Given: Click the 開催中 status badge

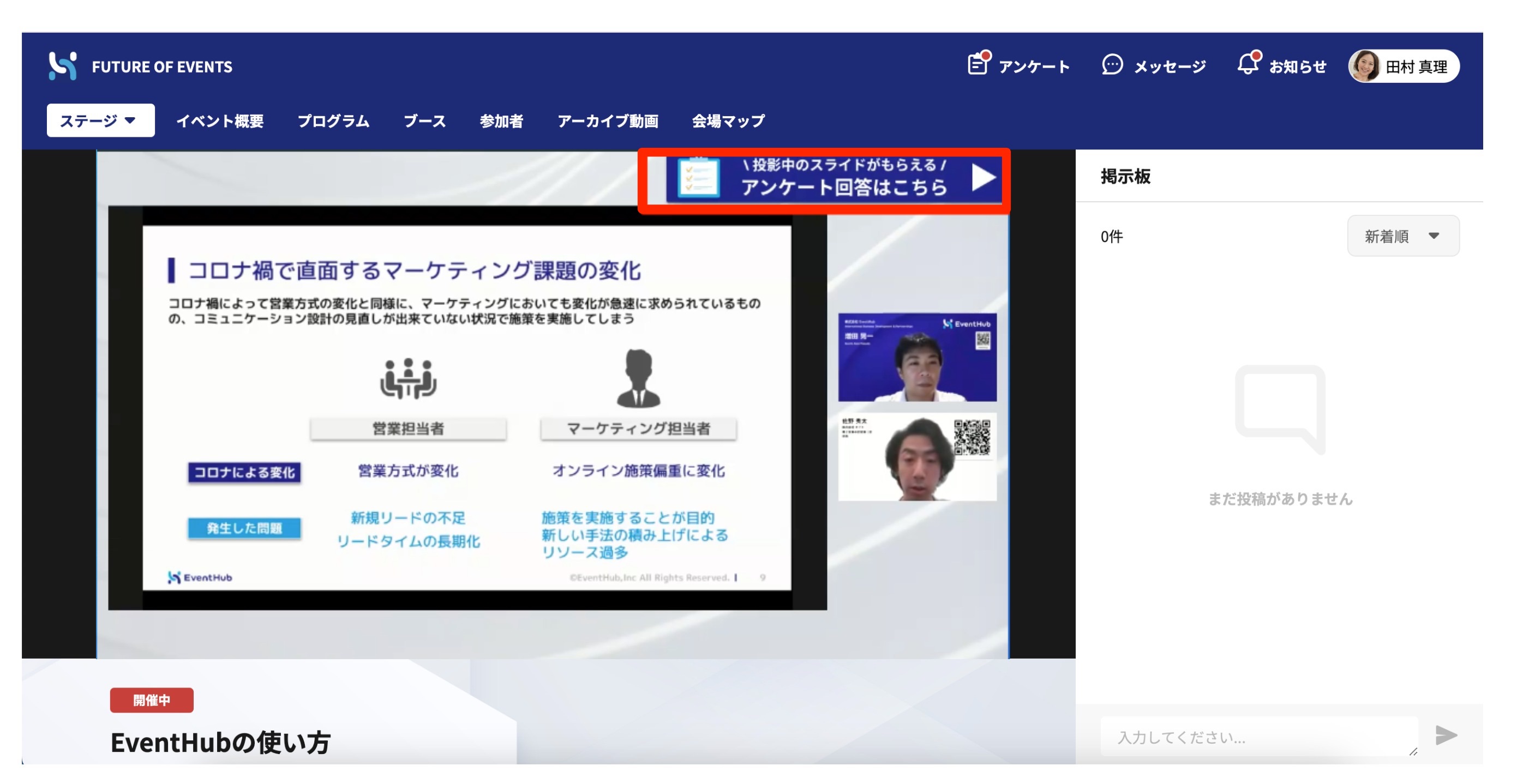Looking at the screenshot, I should [151, 700].
